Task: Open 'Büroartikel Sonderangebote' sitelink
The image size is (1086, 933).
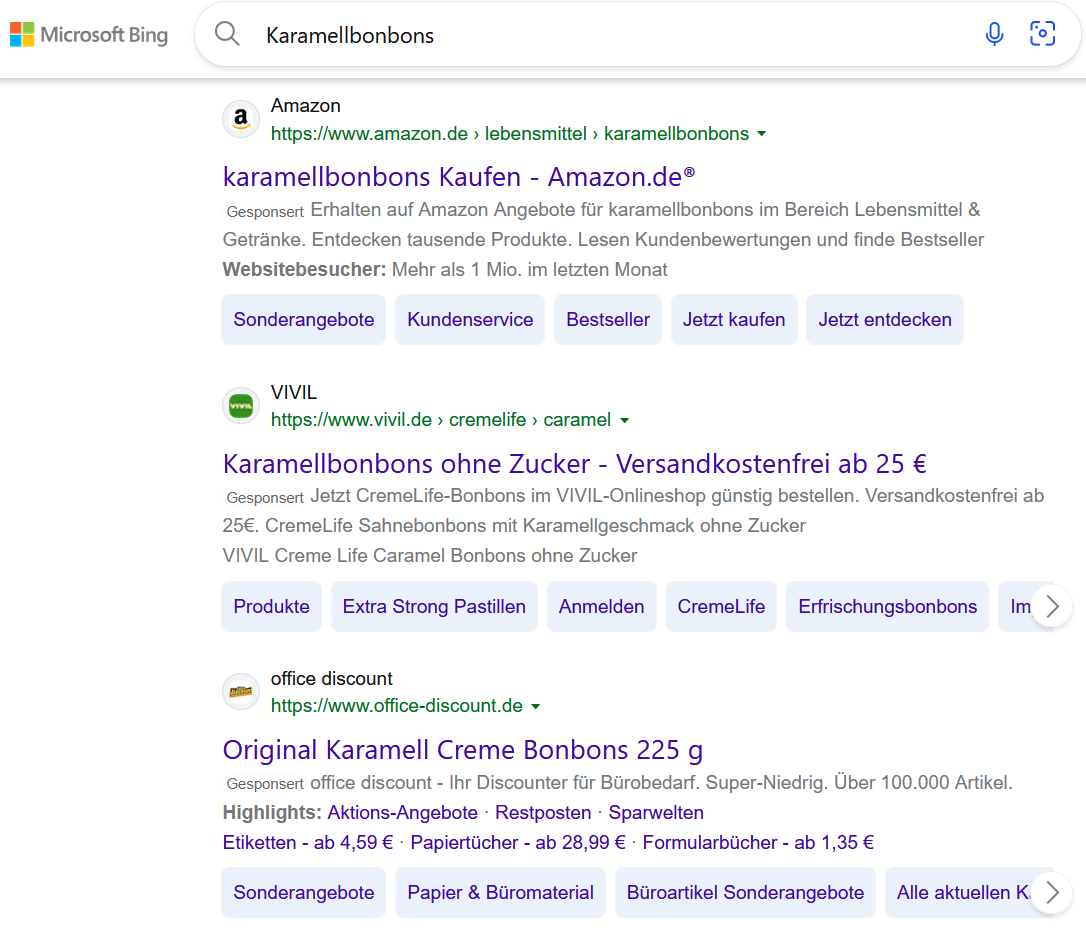Action: pyautogui.click(x=745, y=892)
